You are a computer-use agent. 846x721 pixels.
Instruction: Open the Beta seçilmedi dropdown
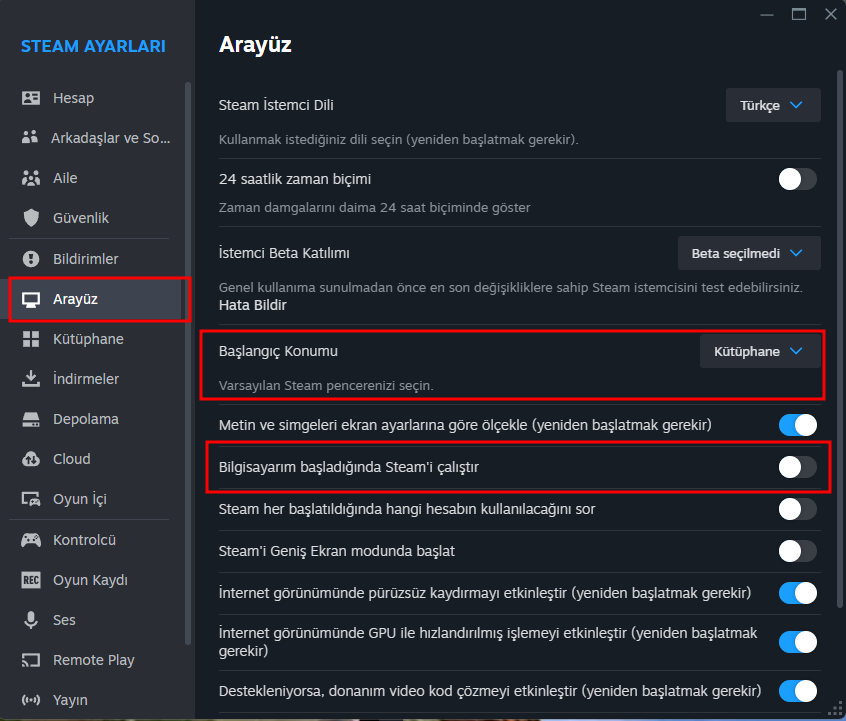(749, 253)
